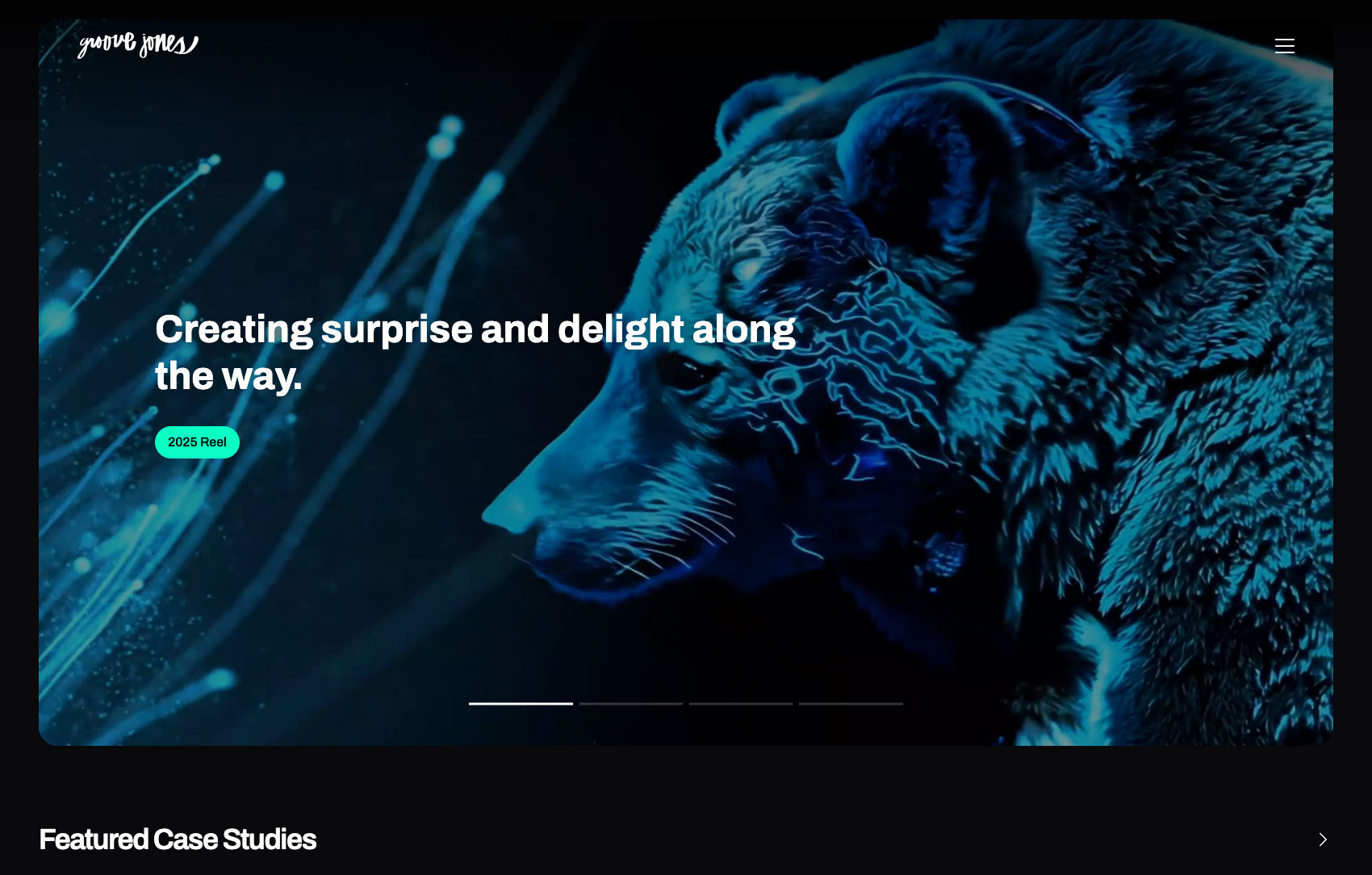The height and width of the screenshot is (875, 1372).
Task: Open the Featured Case Studies heading
Action: [x=178, y=839]
